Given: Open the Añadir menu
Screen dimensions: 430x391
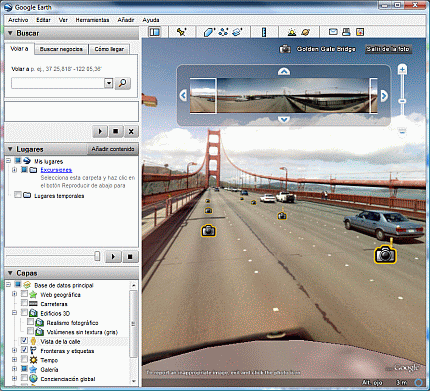Looking at the screenshot, I should (126, 20).
